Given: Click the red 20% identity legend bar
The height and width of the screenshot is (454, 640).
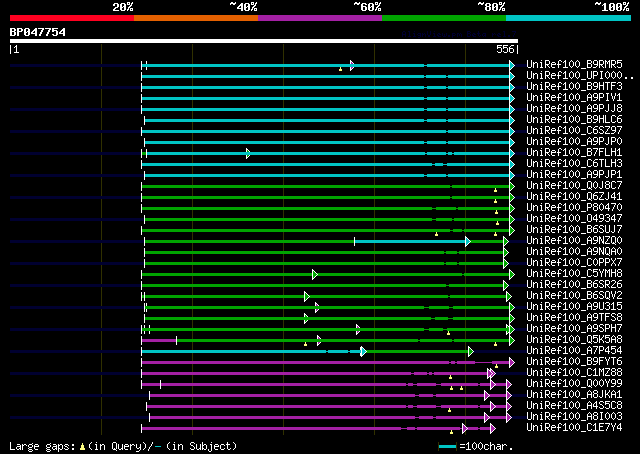Looking at the screenshot, I should point(72,18).
